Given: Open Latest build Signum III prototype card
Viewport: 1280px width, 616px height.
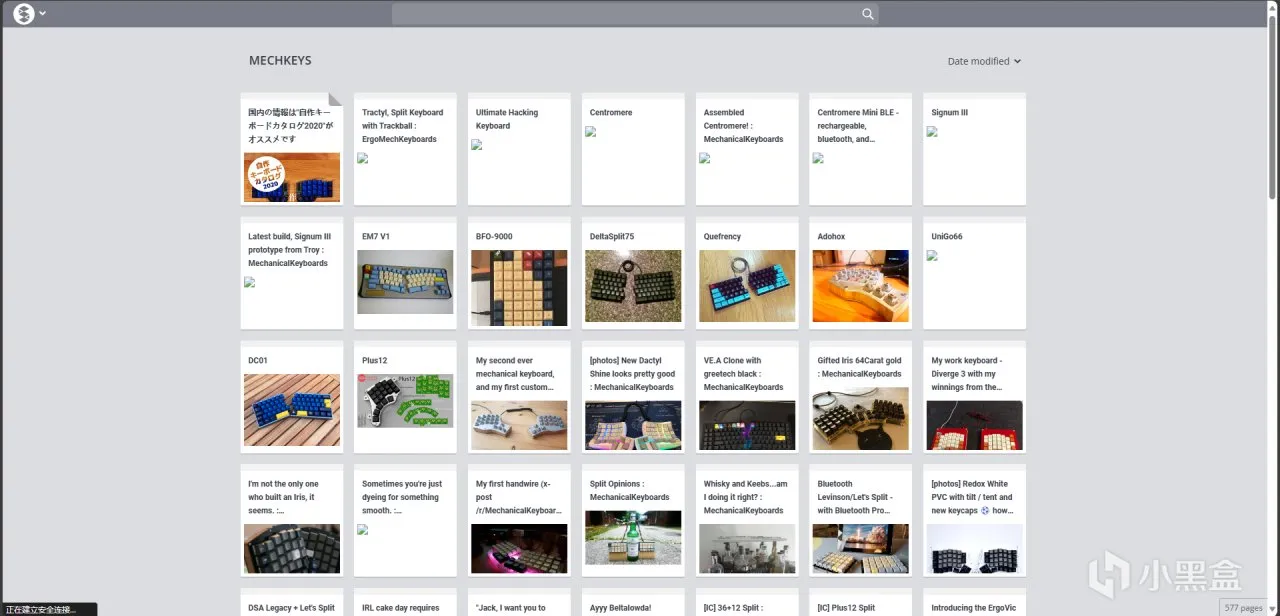Looking at the screenshot, I should click(x=292, y=273).
